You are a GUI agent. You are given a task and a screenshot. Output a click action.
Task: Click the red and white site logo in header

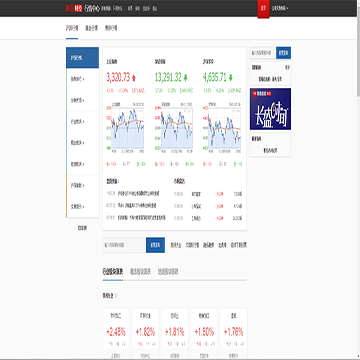pos(74,8)
